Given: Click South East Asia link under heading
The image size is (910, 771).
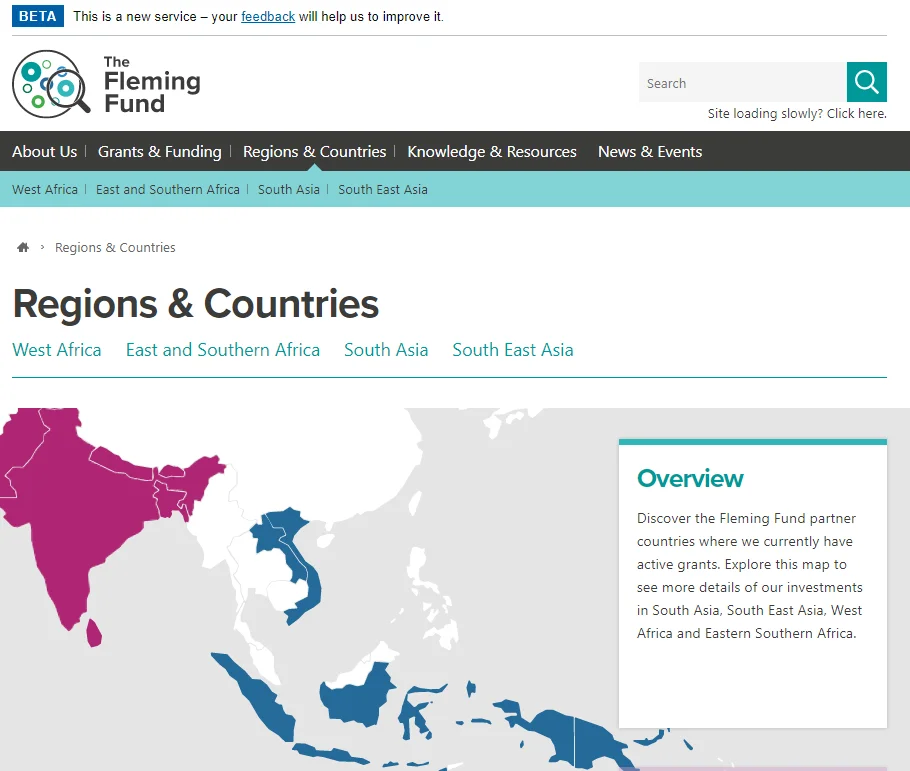Looking at the screenshot, I should click(512, 350).
